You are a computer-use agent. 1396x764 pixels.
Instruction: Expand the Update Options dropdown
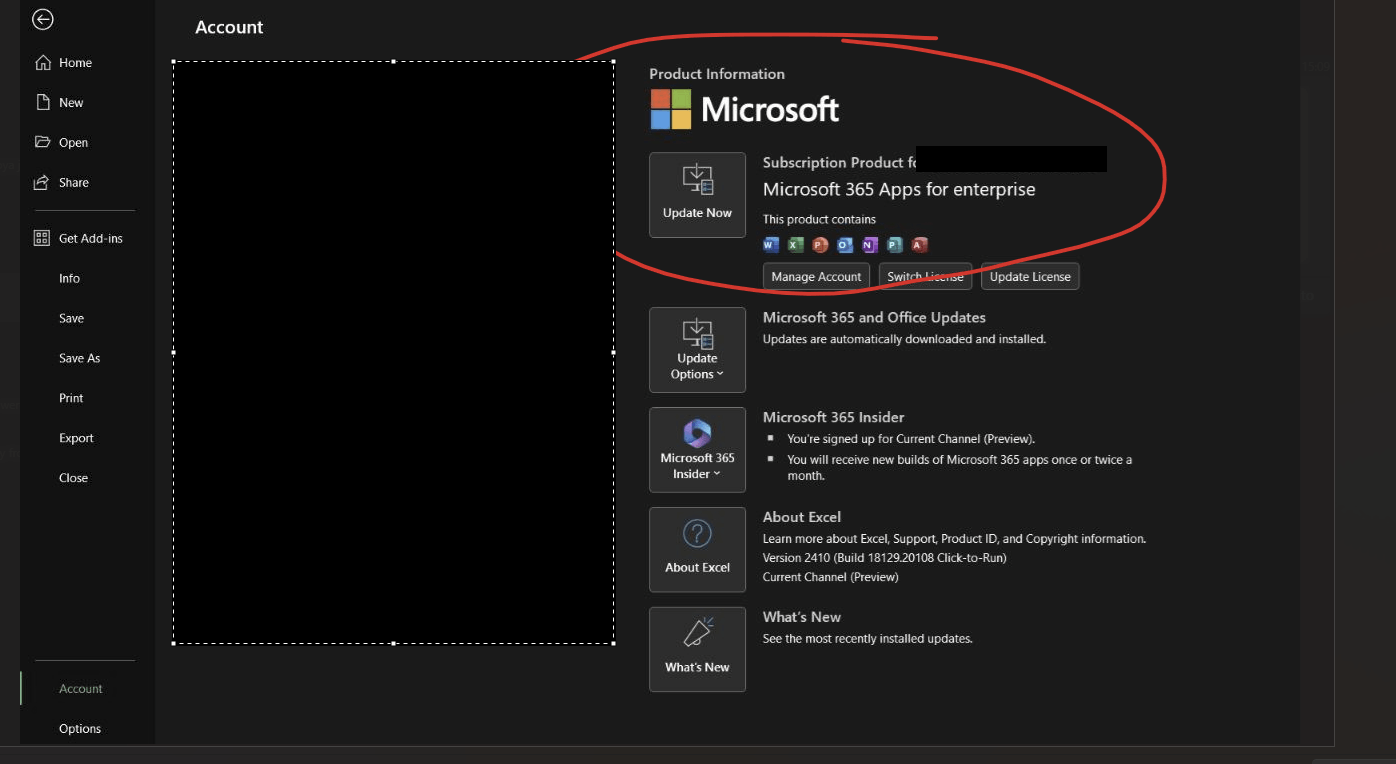pos(697,350)
